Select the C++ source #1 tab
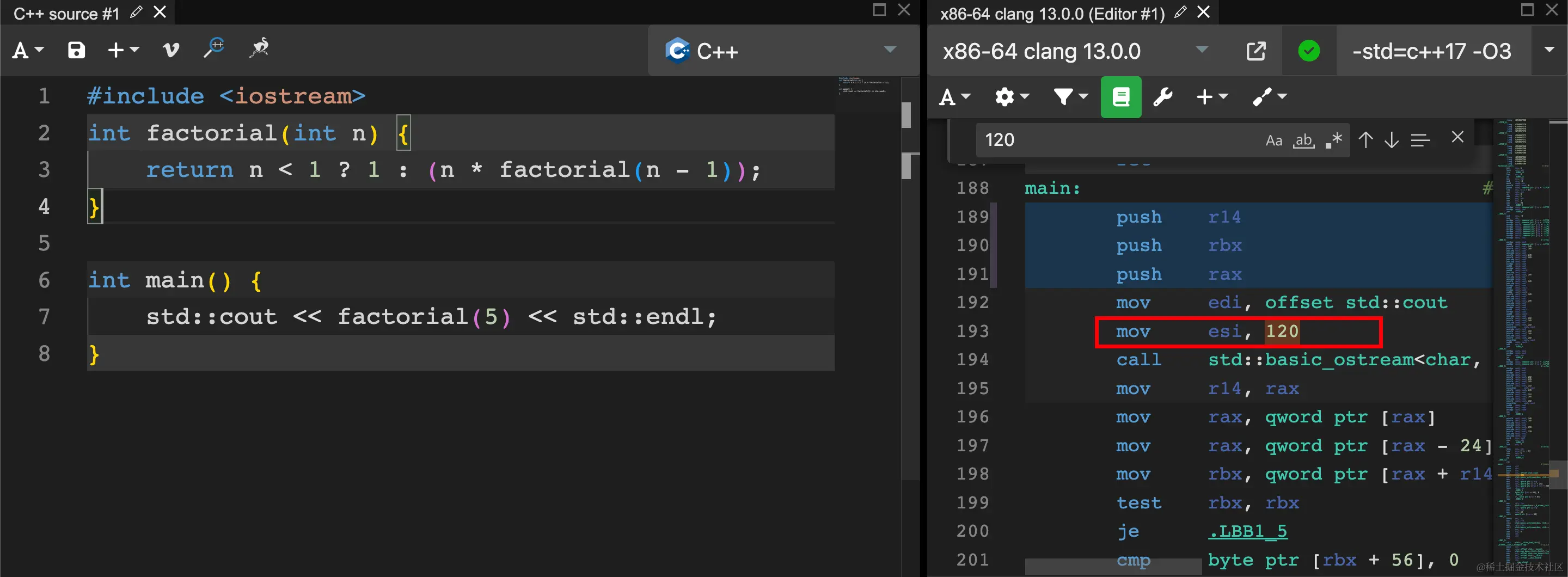The height and width of the screenshot is (577, 1568). pyautogui.click(x=67, y=14)
